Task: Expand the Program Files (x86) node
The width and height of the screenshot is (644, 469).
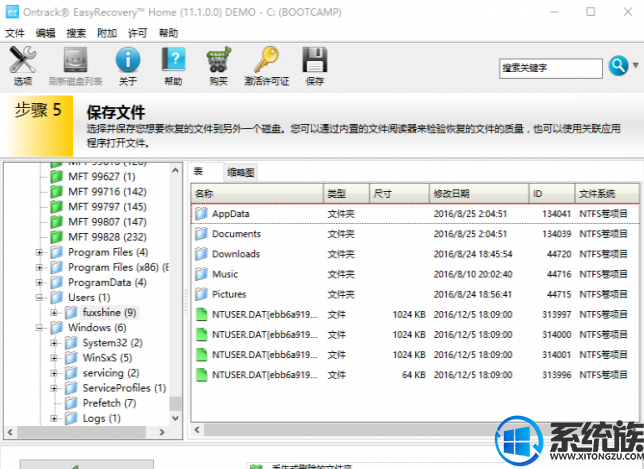Action: tap(39, 267)
